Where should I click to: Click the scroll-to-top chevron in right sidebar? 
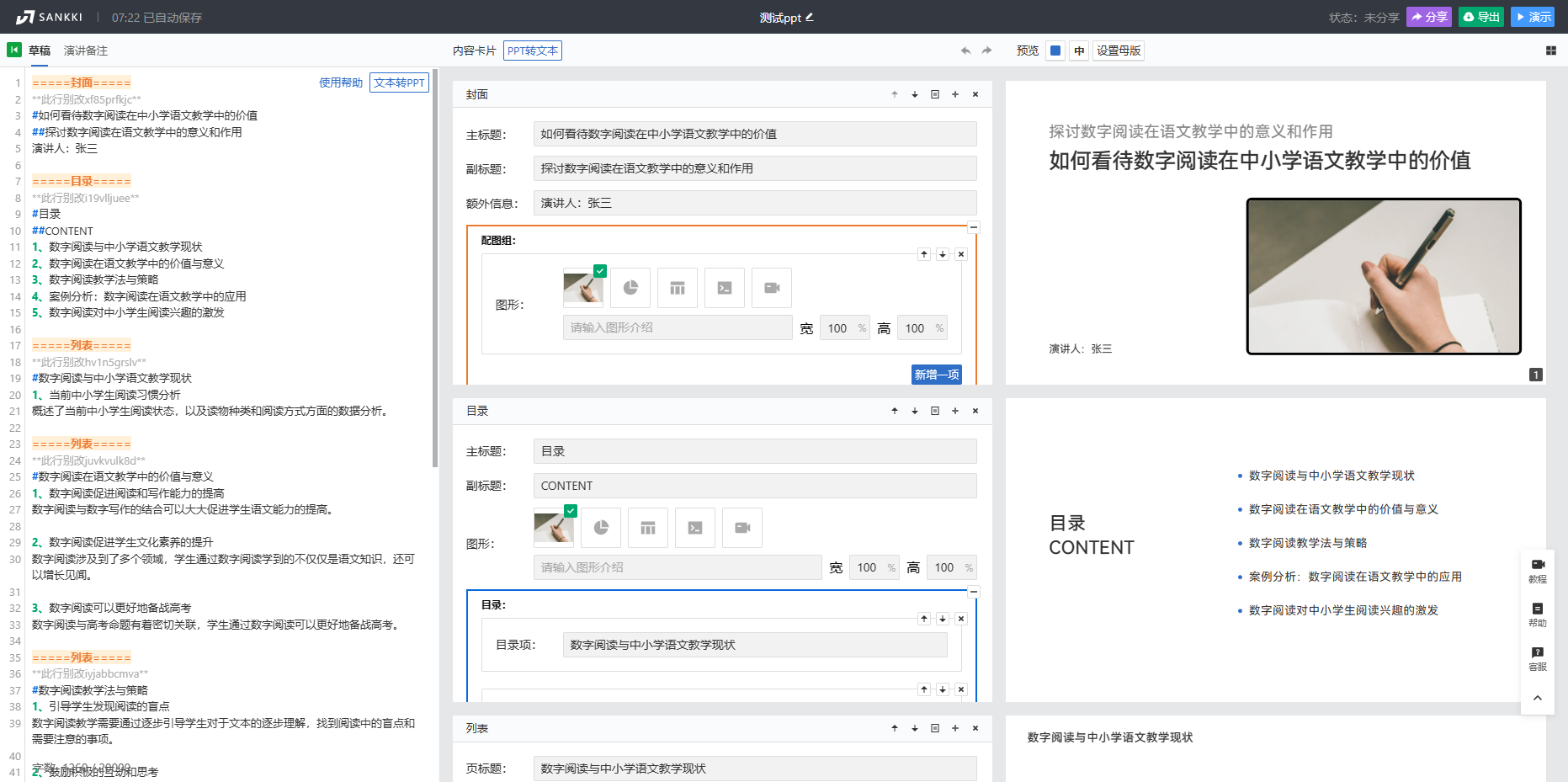[x=1538, y=698]
